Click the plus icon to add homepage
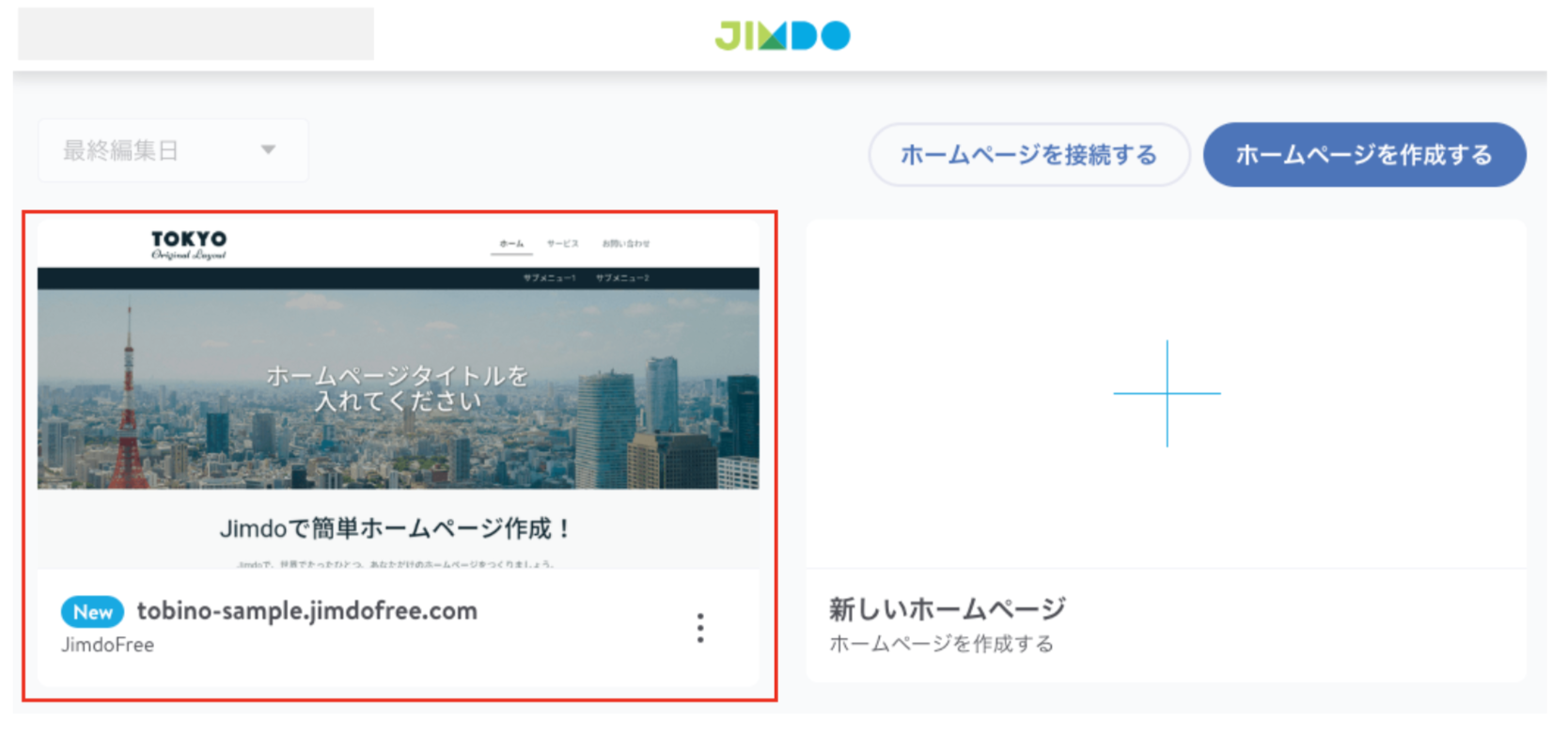 (x=1167, y=393)
